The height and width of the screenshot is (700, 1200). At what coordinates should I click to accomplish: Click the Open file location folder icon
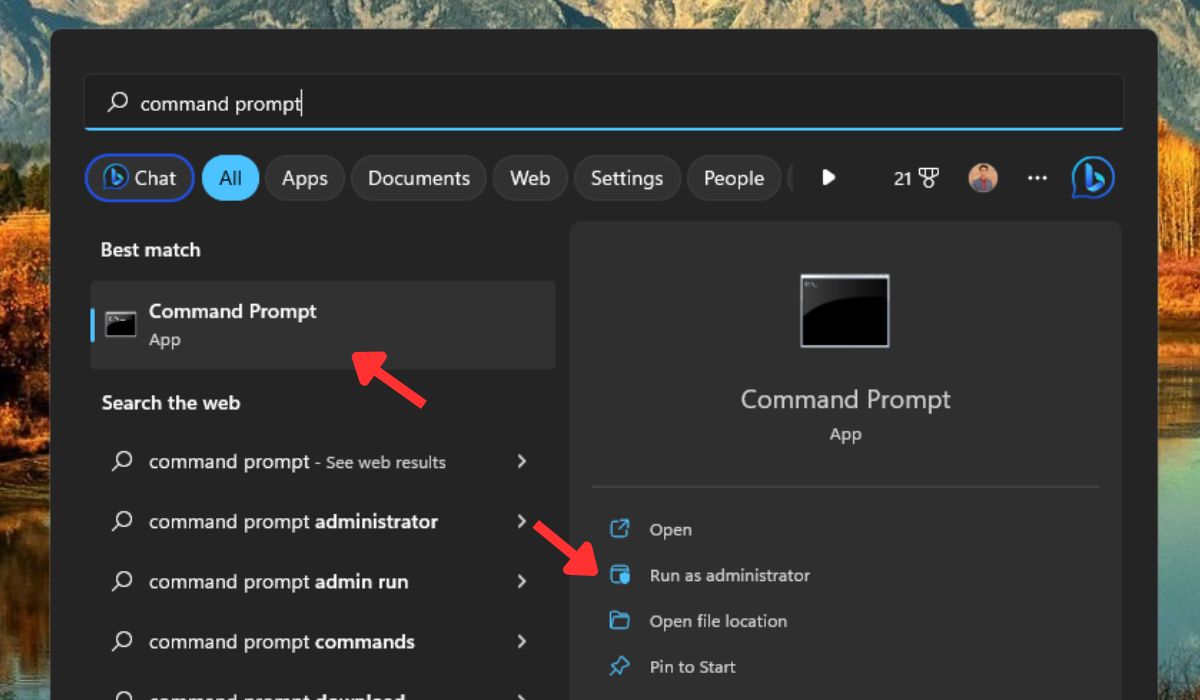[621, 621]
